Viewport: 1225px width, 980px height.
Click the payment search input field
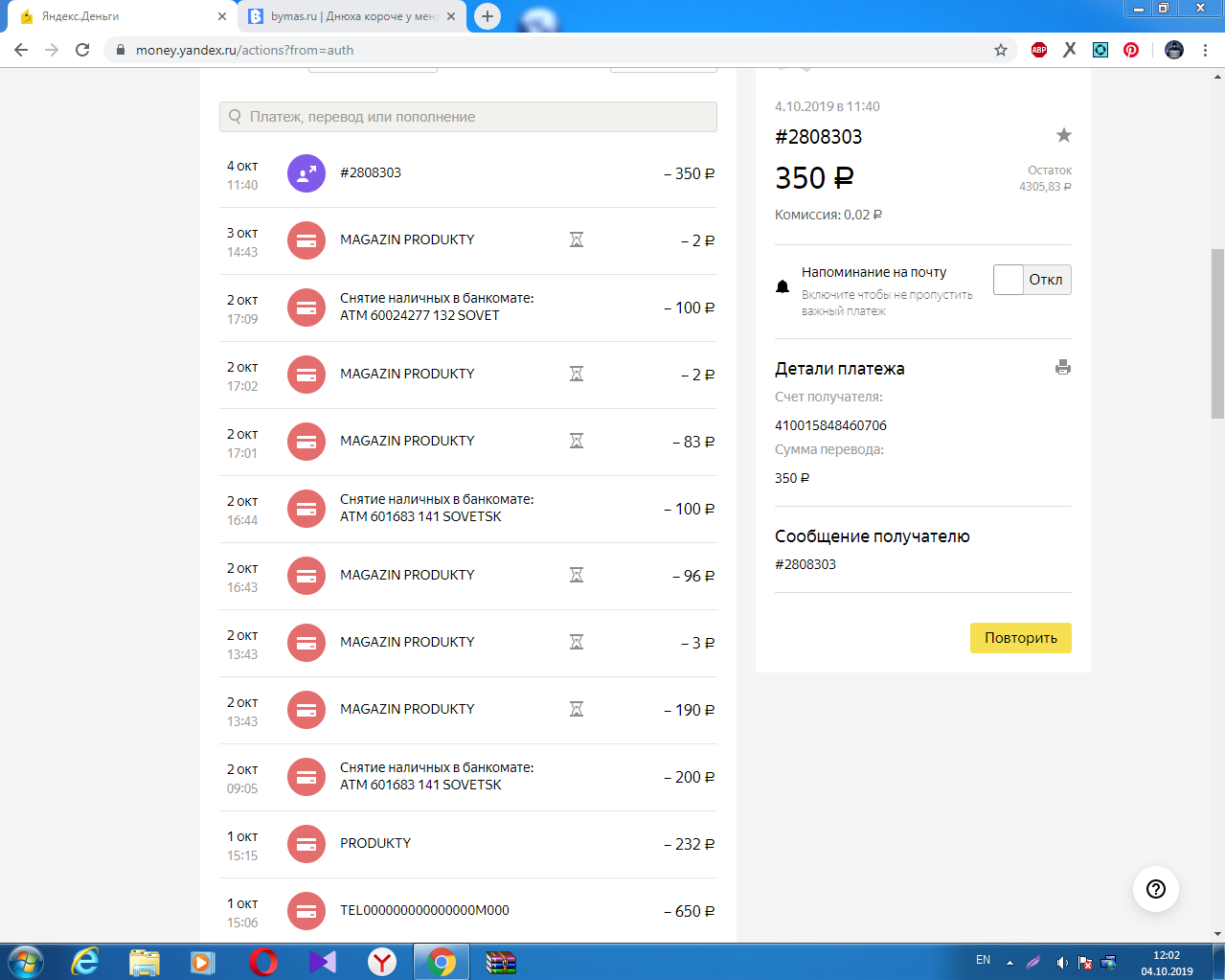tap(468, 117)
